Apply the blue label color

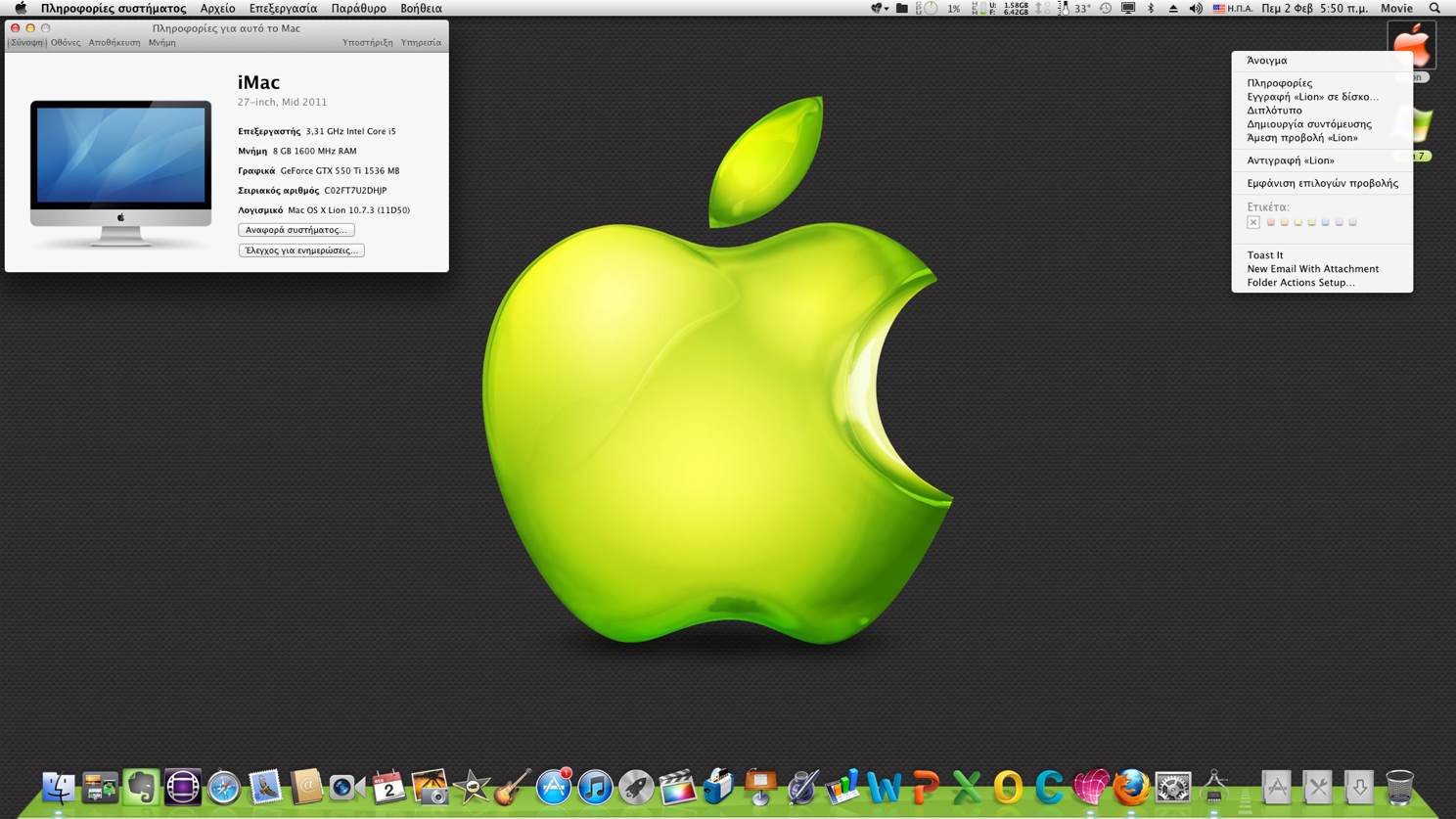click(x=1326, y=222)
